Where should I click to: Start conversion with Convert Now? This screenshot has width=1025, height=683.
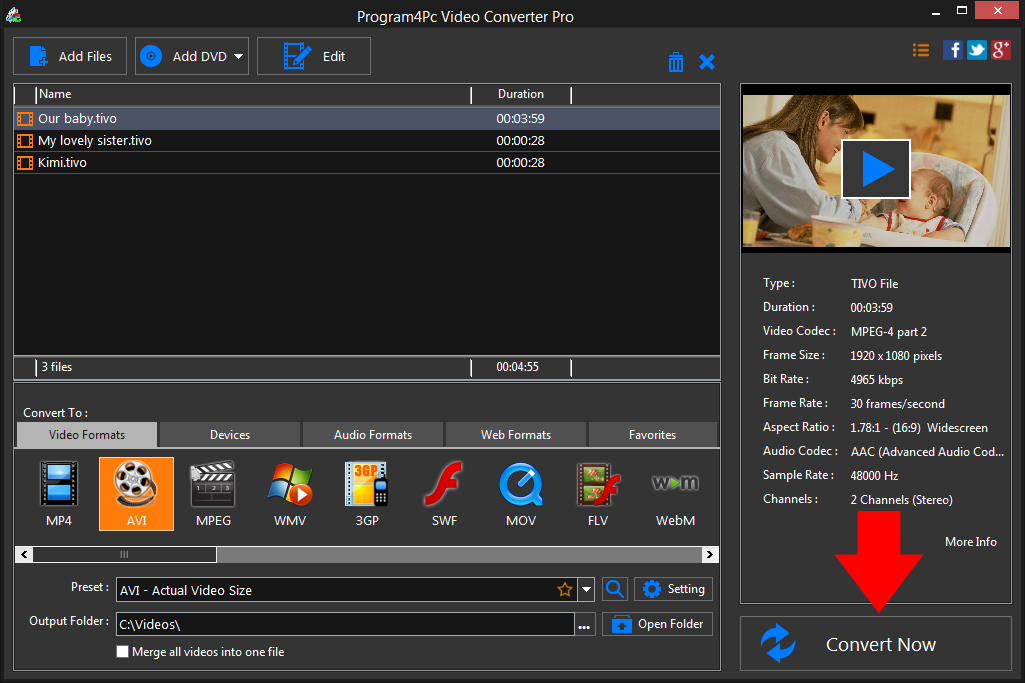(x=876, y=644)
